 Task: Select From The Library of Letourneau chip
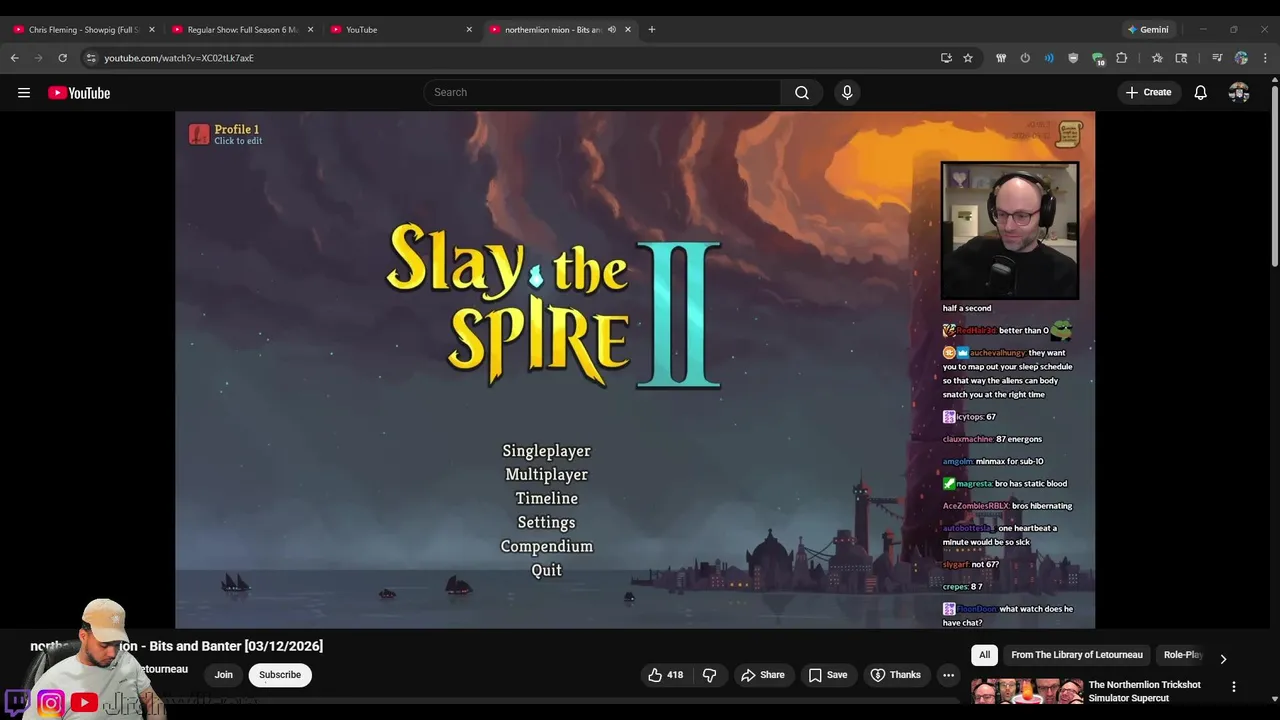coord(1077,655)
